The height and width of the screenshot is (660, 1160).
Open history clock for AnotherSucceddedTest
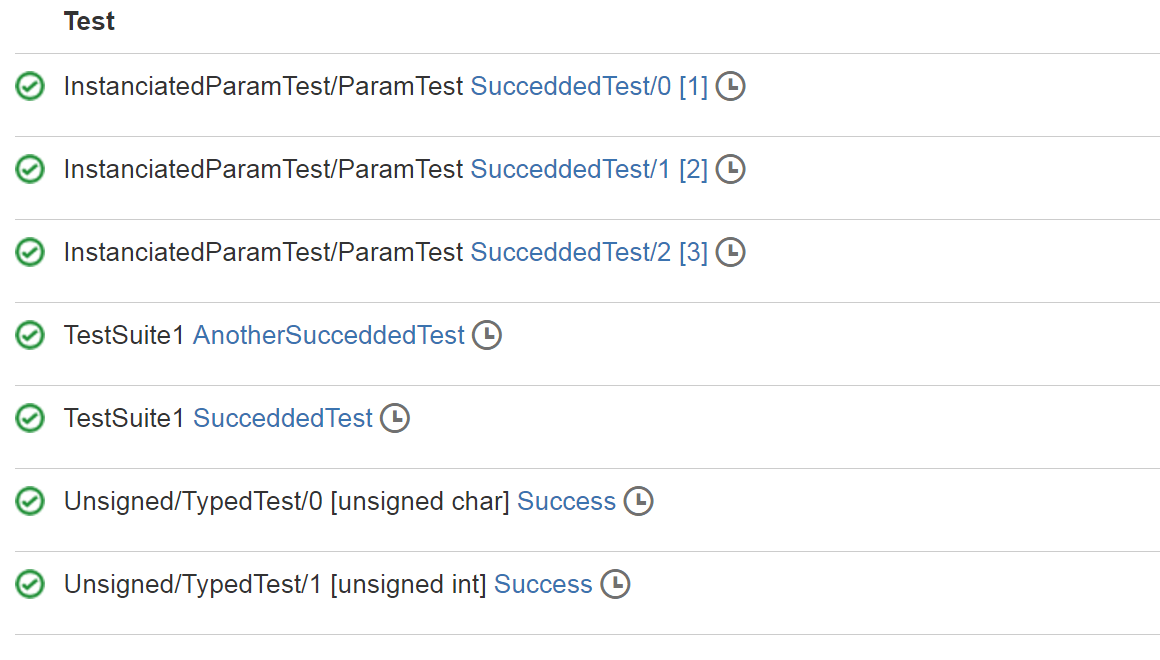[x=487, y=335]
